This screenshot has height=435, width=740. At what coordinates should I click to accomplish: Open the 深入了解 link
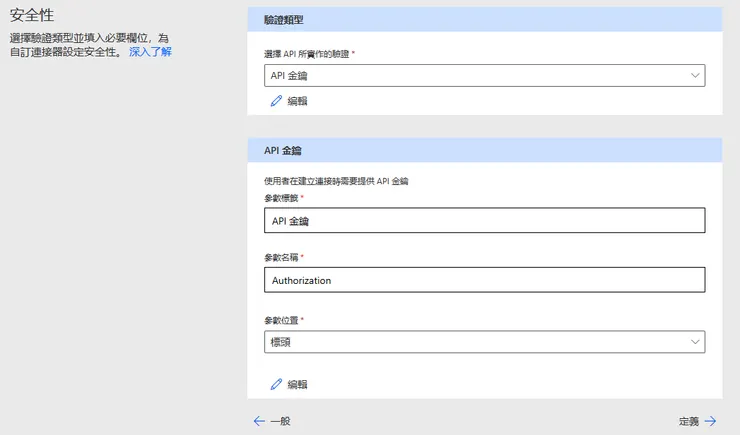pos(150,51)
